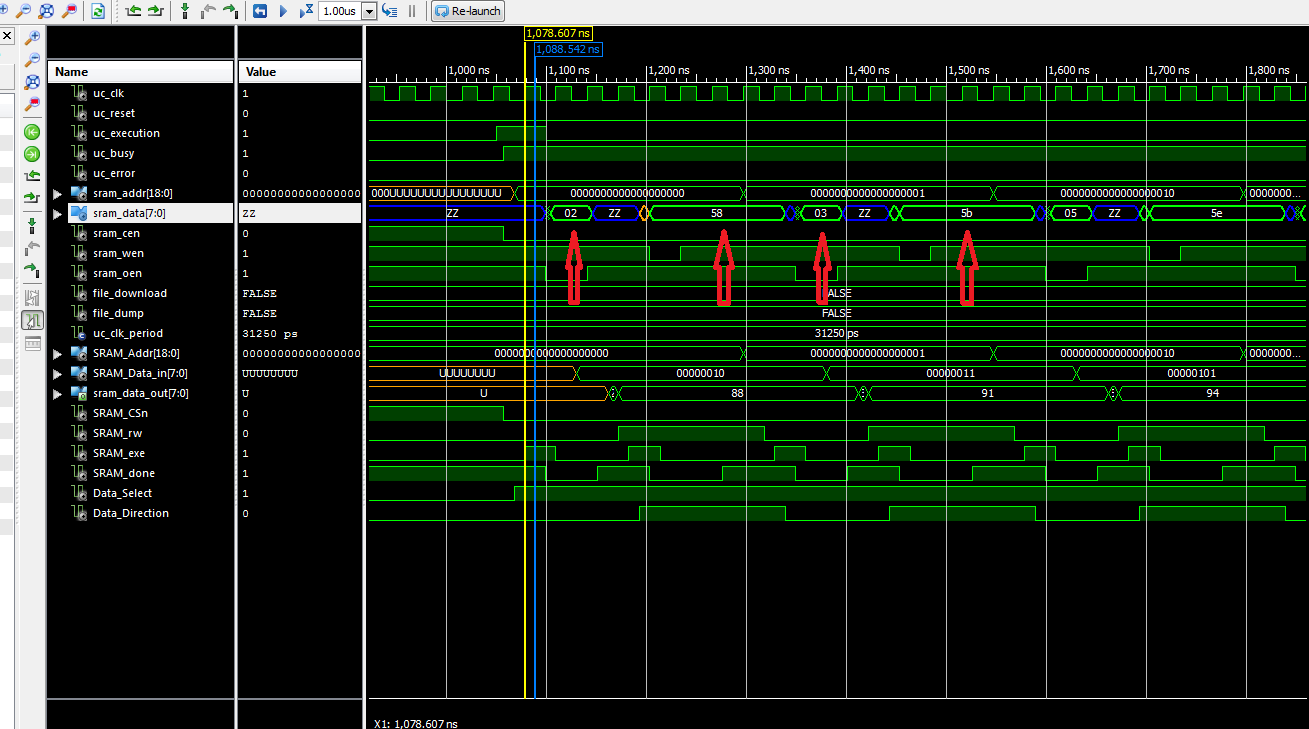Image resolution: width=1309 pixels, height=729 pixels.
Task: Run the simulation with the Run All button
Action: (283, 11)
